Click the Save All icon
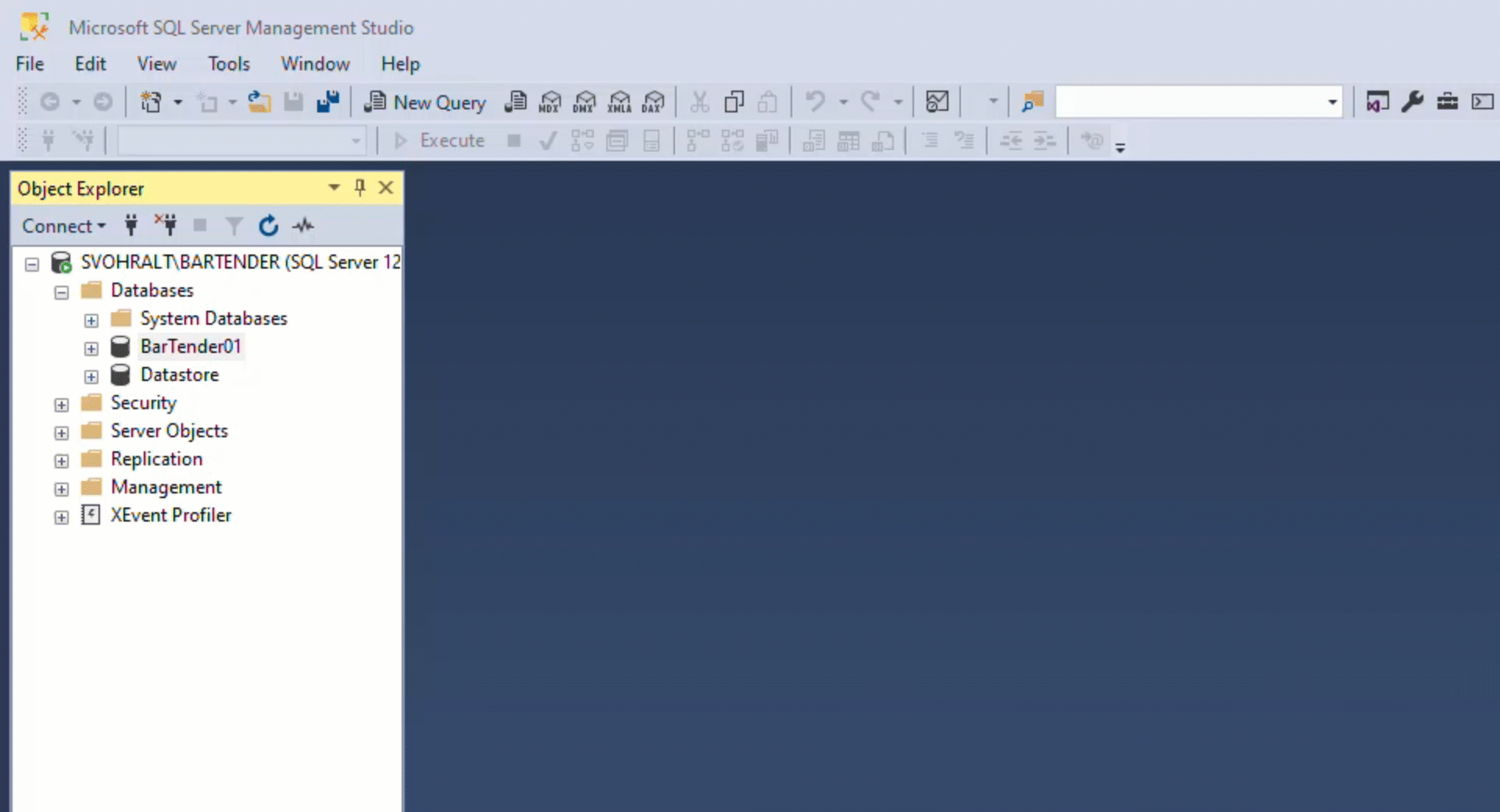Screen dimensions: 1500x812 (x=328, y=102)
